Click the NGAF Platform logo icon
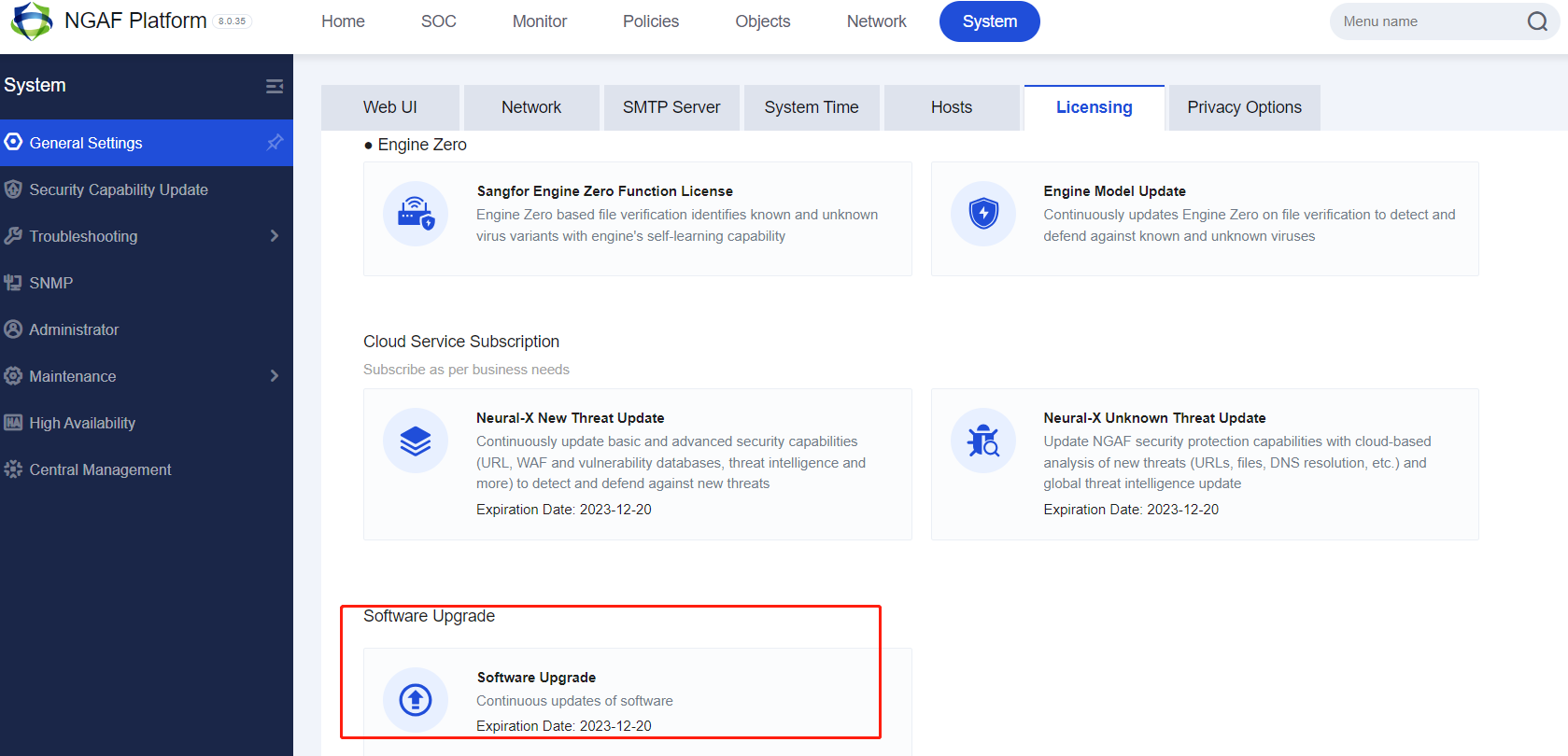 tap(31, 21)
